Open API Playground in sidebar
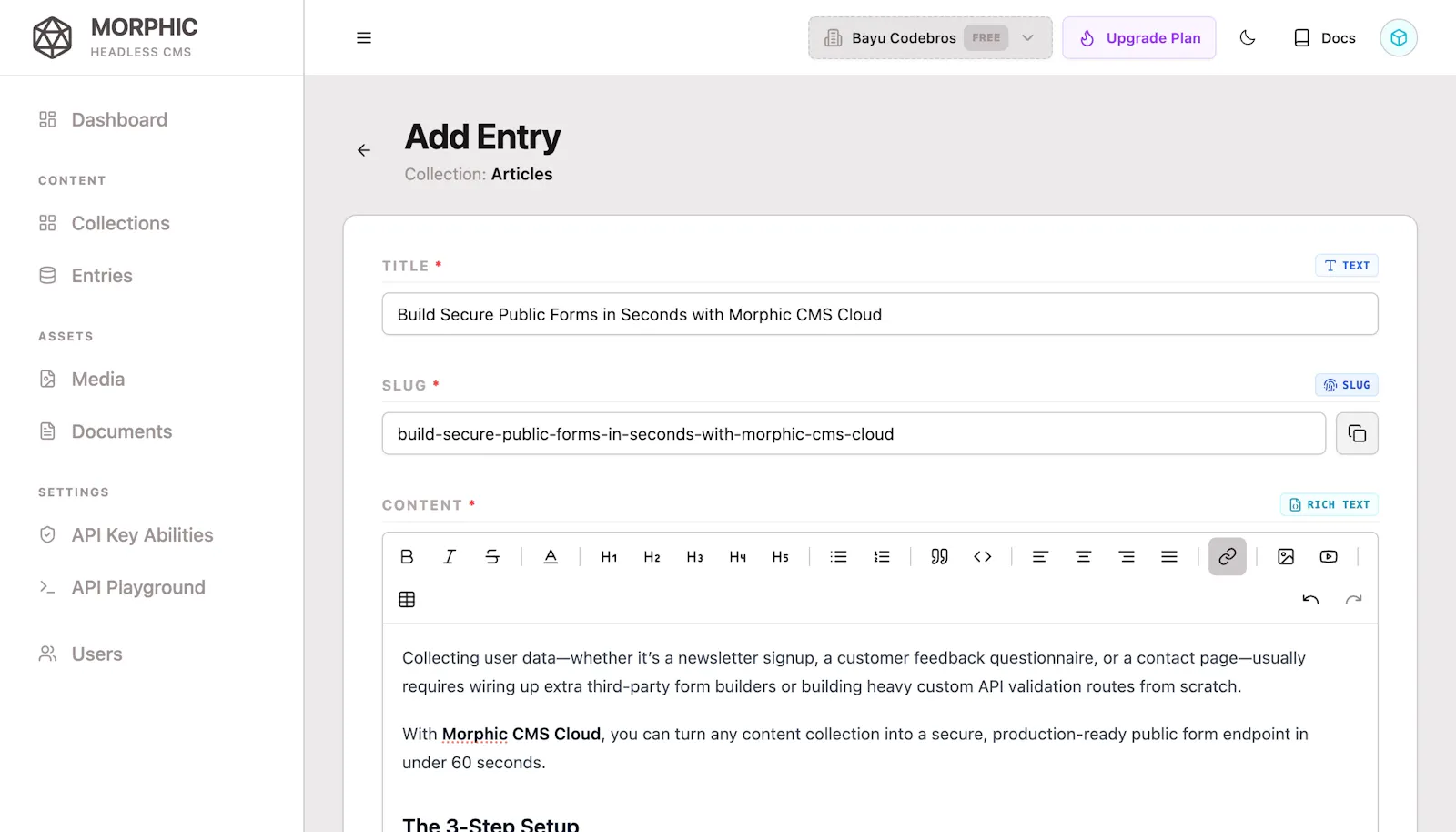 click(x=122, y=587)
